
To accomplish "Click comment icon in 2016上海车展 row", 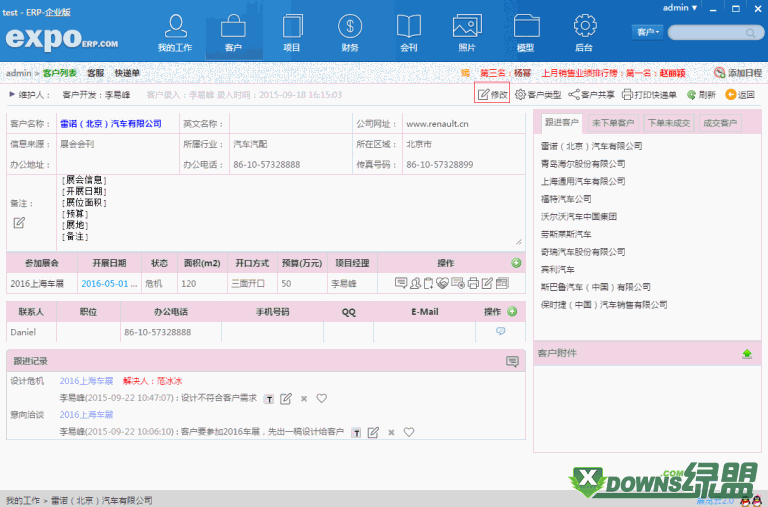I will coord(401,283).
